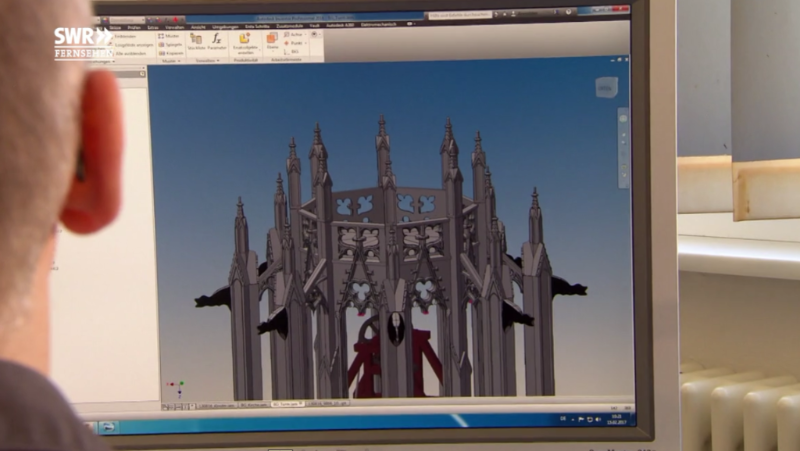Click the Parameter fx icon
The image size is (800, 451).
pos(216,41)
